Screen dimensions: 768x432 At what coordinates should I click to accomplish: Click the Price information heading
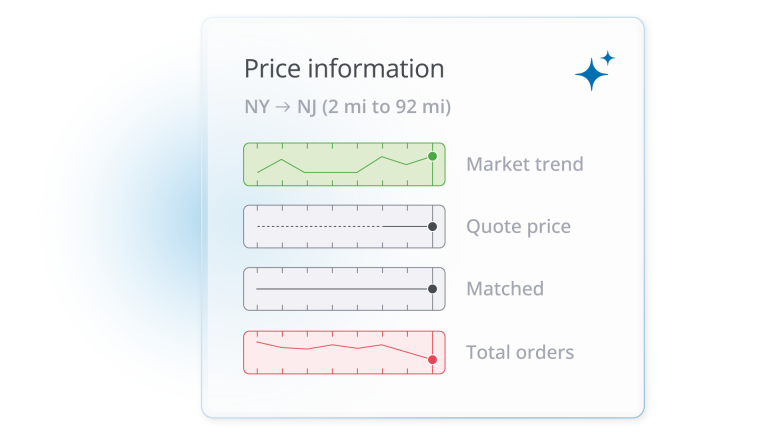pyautogui.click(x=344, y=69)
